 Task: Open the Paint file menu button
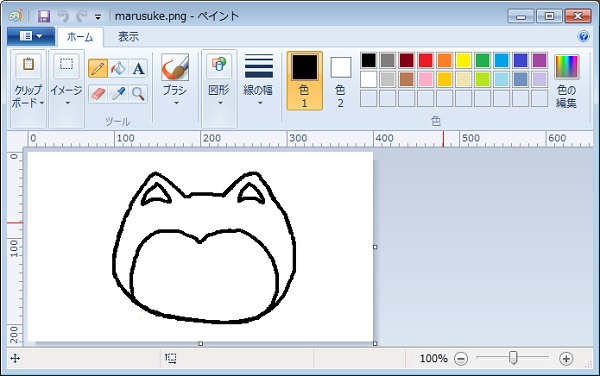31,36
